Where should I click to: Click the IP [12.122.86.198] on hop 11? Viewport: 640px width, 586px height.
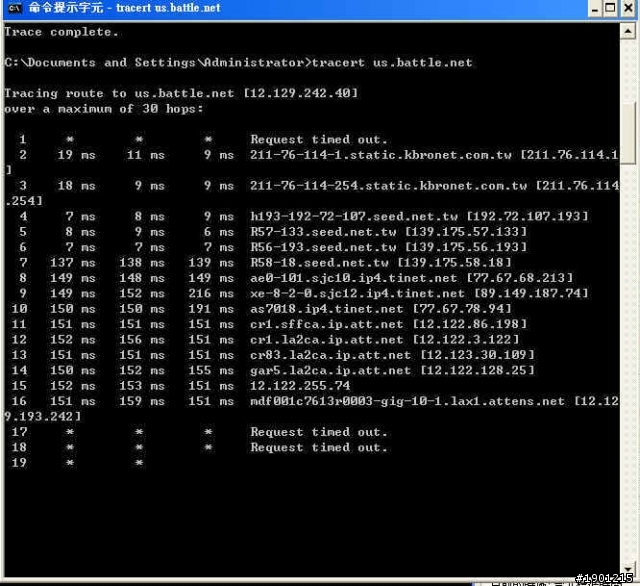[x=470, y=324]
